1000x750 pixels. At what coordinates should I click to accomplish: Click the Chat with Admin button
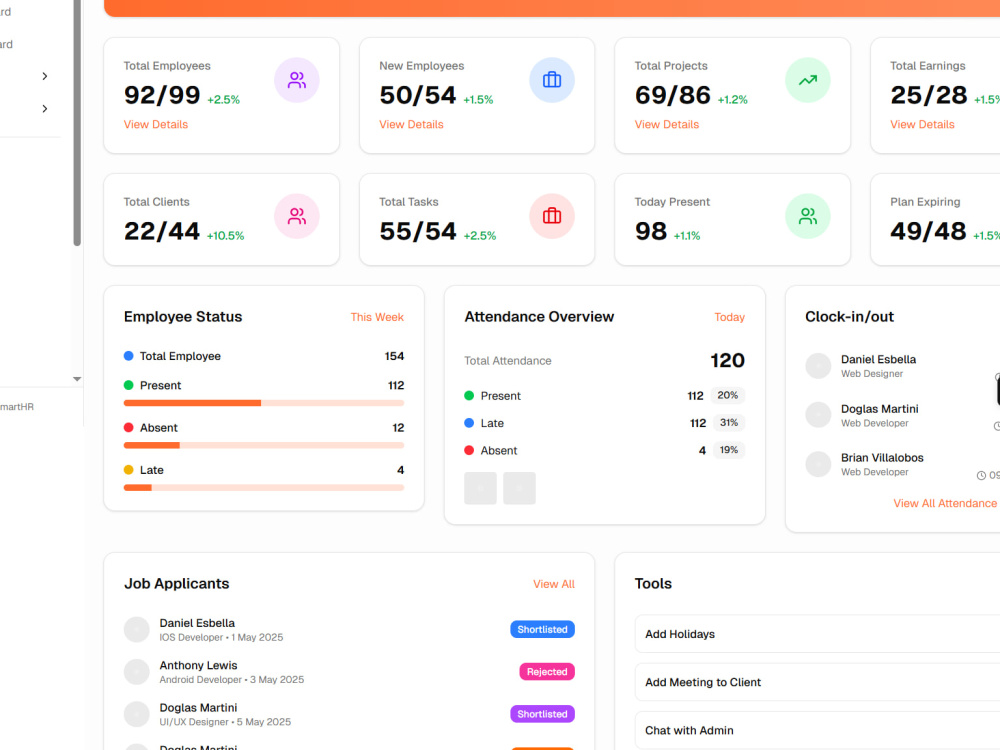[x=817, y=730]
